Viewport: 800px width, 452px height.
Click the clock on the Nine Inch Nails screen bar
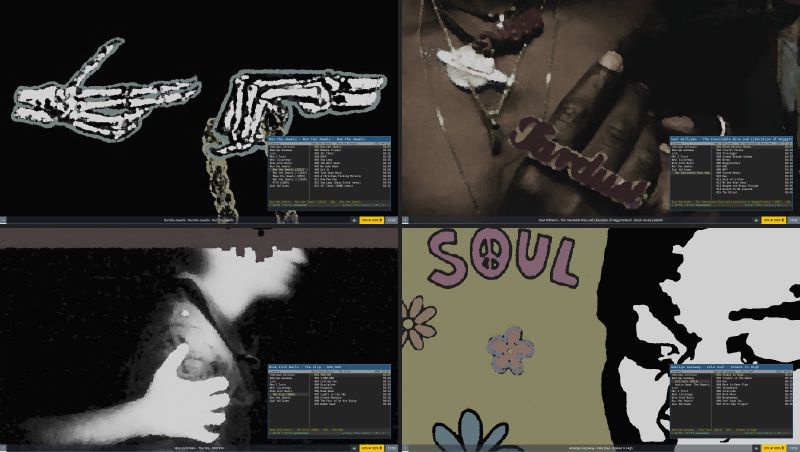392,448
